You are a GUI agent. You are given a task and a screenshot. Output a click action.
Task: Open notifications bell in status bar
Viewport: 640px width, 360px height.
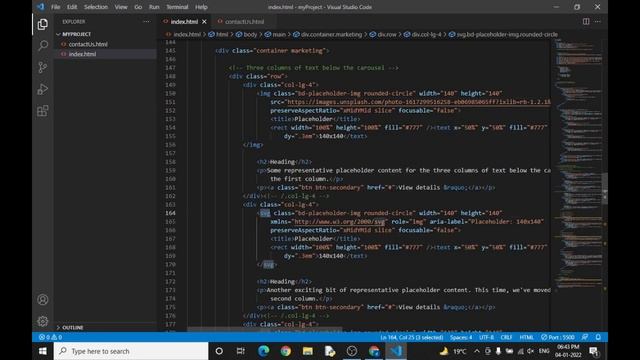tap(598, 337)
